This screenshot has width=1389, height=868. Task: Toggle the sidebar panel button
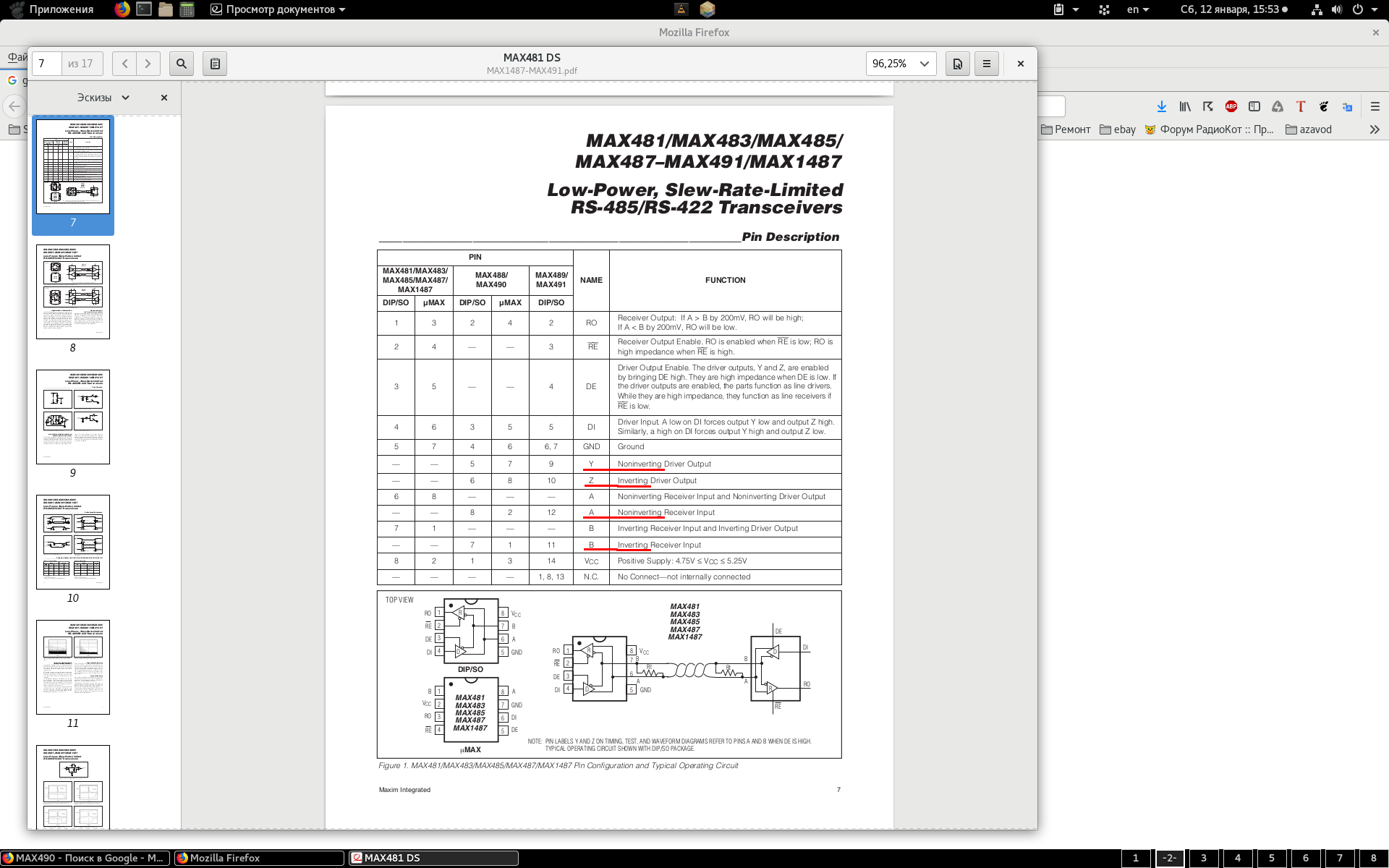click(x=215, y=64)
